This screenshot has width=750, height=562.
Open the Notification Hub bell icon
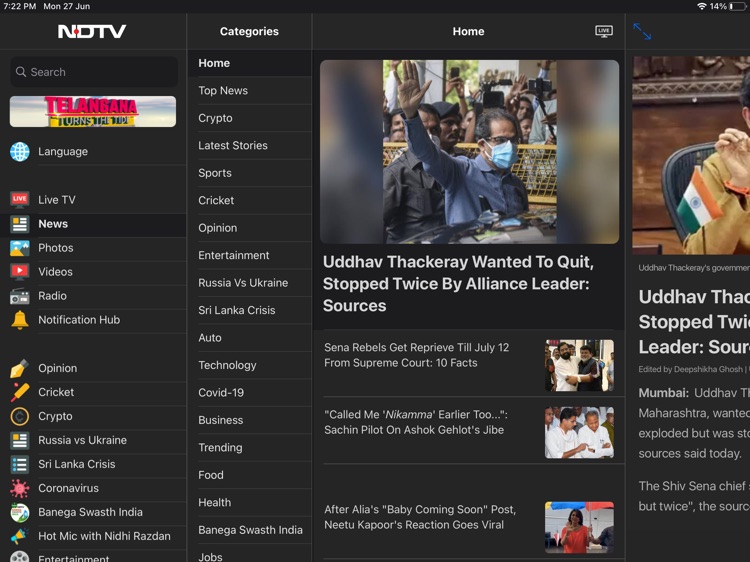[20, 320]
